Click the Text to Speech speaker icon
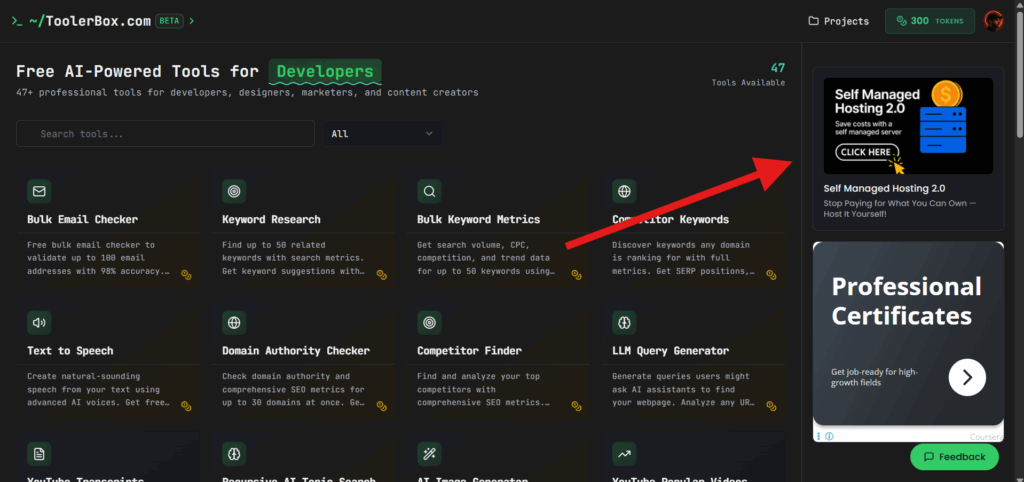 39,323
